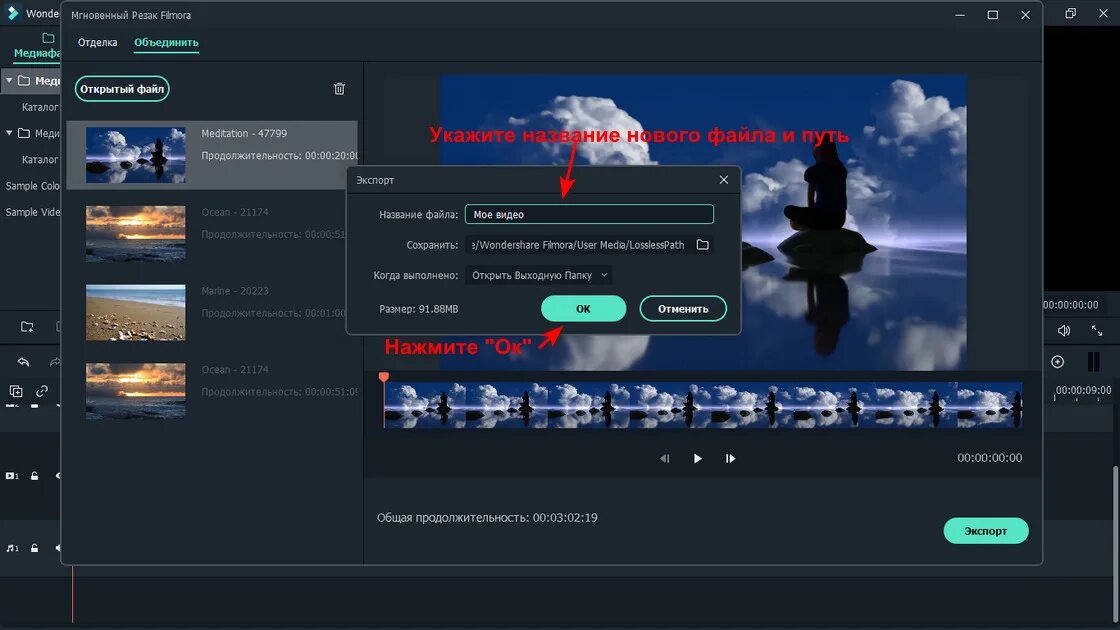Toggle the lock on the audio track
The width and height of the screenshot is (1120, 630).
[34, 548]
